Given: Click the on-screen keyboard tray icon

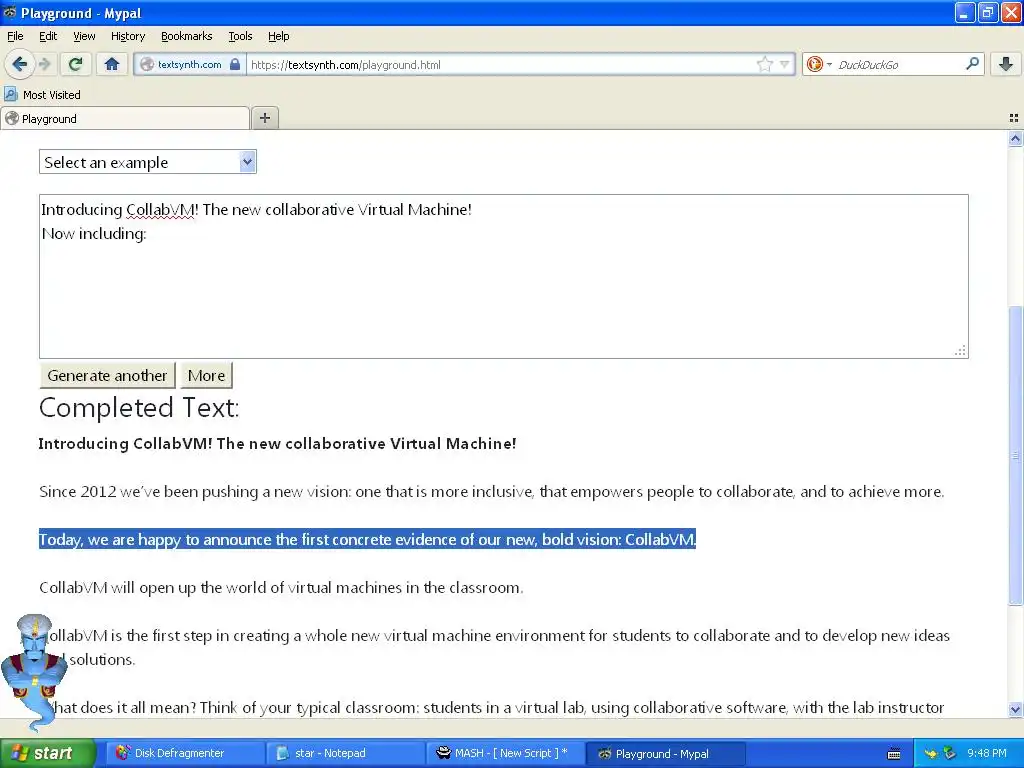Looking at the screenshot, I should [894, 754].
